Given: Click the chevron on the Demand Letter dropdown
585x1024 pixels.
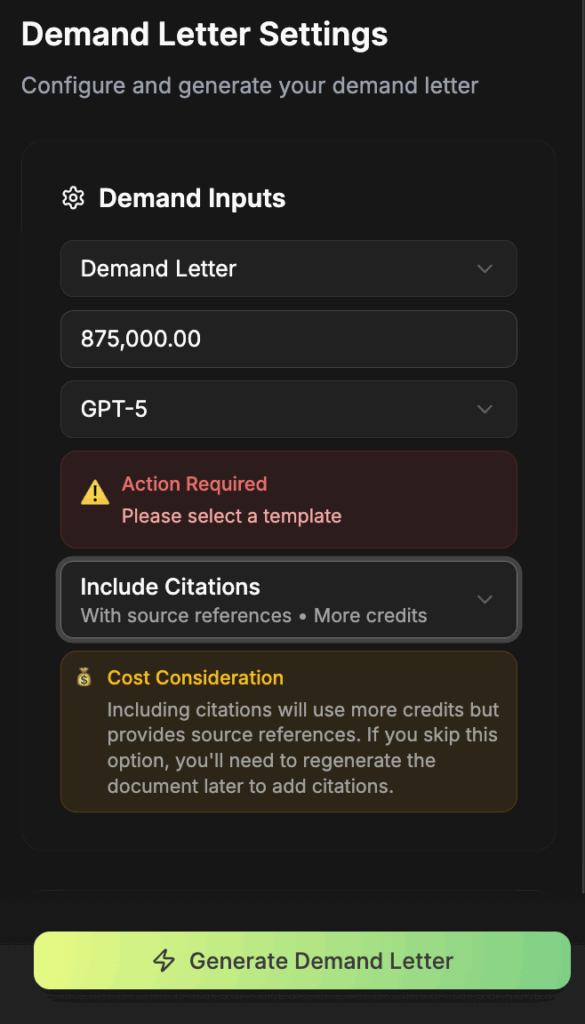Looking at the screenshot, I should [x=484, y=268].
